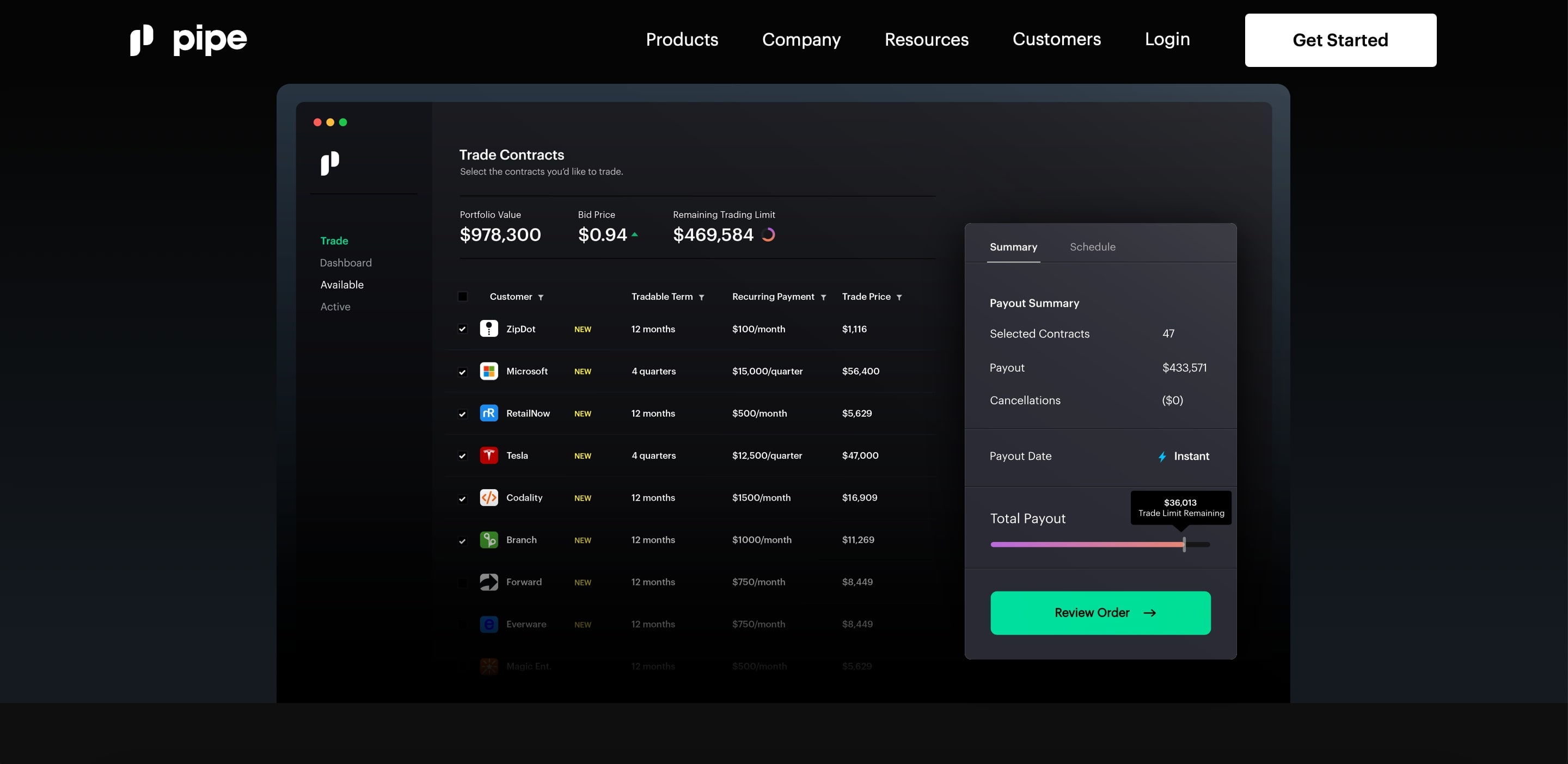Uncheck the Microsoft contract checkbox
1568x764 pixels.
463,372
